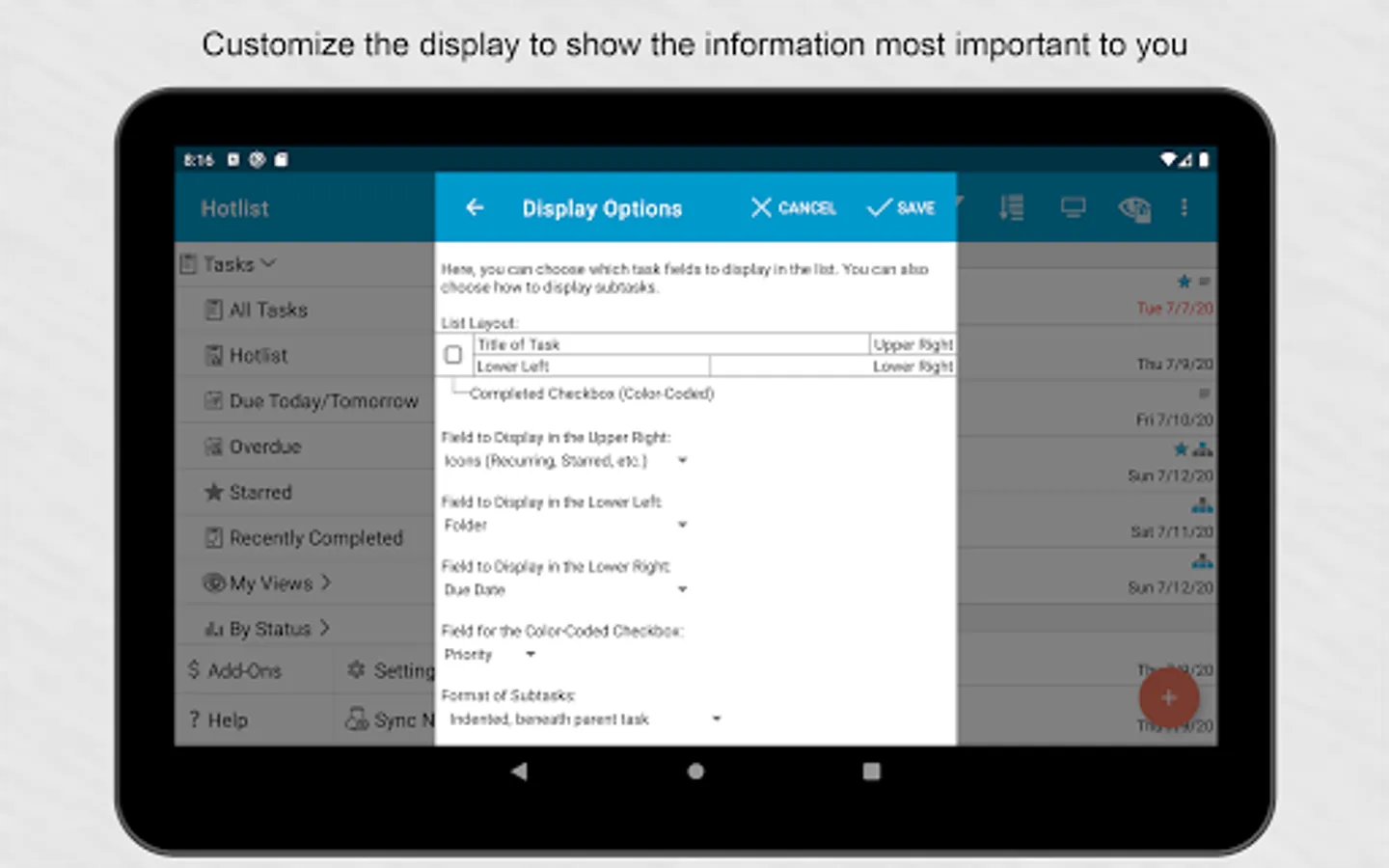Image resolution: width=1389 pixels, height=868 pixels.
Task: Click the Upper Right layout cell
Action: pyautogui.click(x=912, y=344)
